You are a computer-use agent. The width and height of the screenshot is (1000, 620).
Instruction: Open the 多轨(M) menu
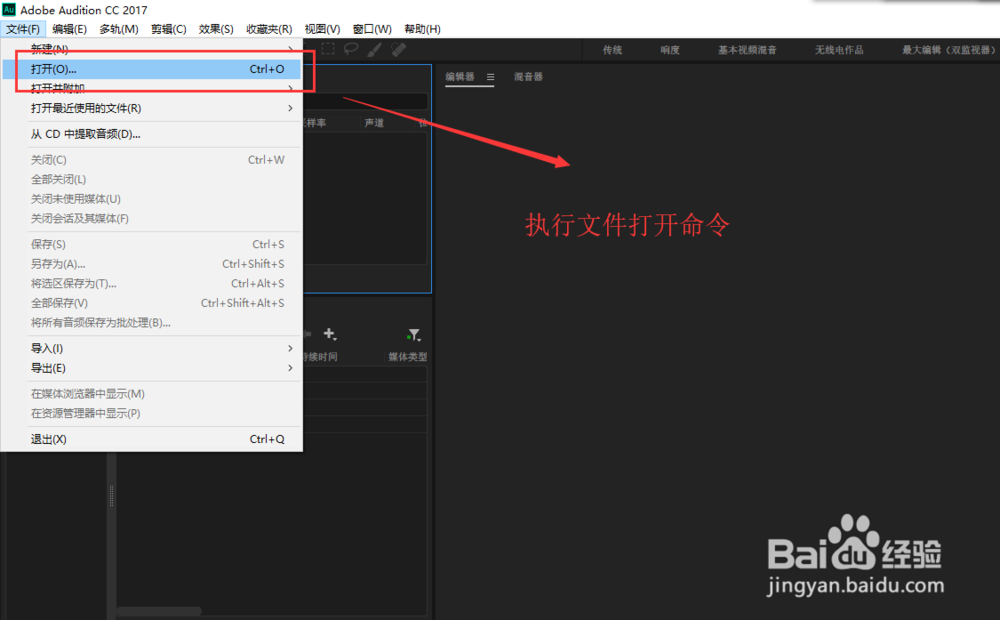[x=119, y=29]
